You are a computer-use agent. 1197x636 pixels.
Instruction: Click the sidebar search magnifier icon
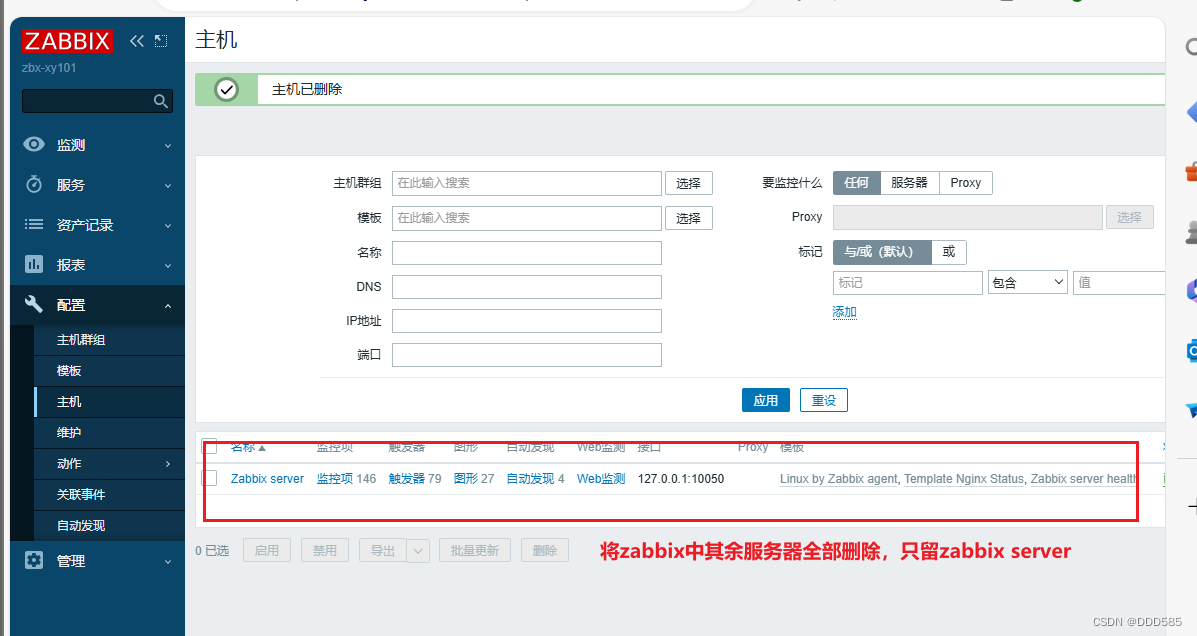pos(160,101)
